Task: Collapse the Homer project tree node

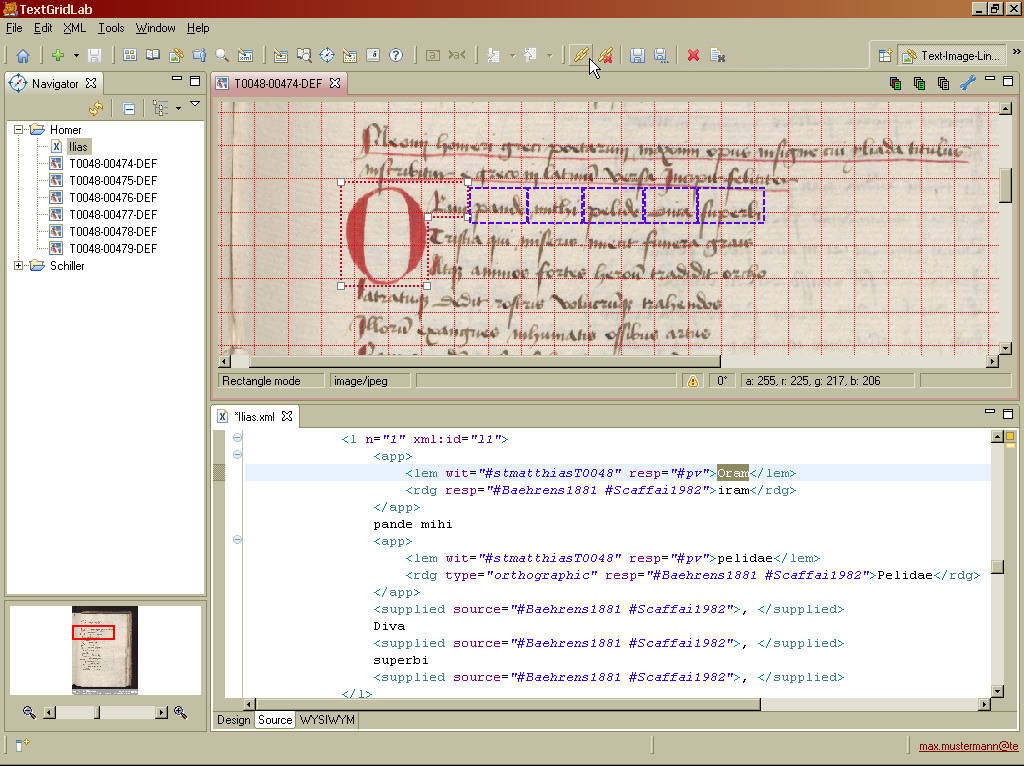Action: 18,130
